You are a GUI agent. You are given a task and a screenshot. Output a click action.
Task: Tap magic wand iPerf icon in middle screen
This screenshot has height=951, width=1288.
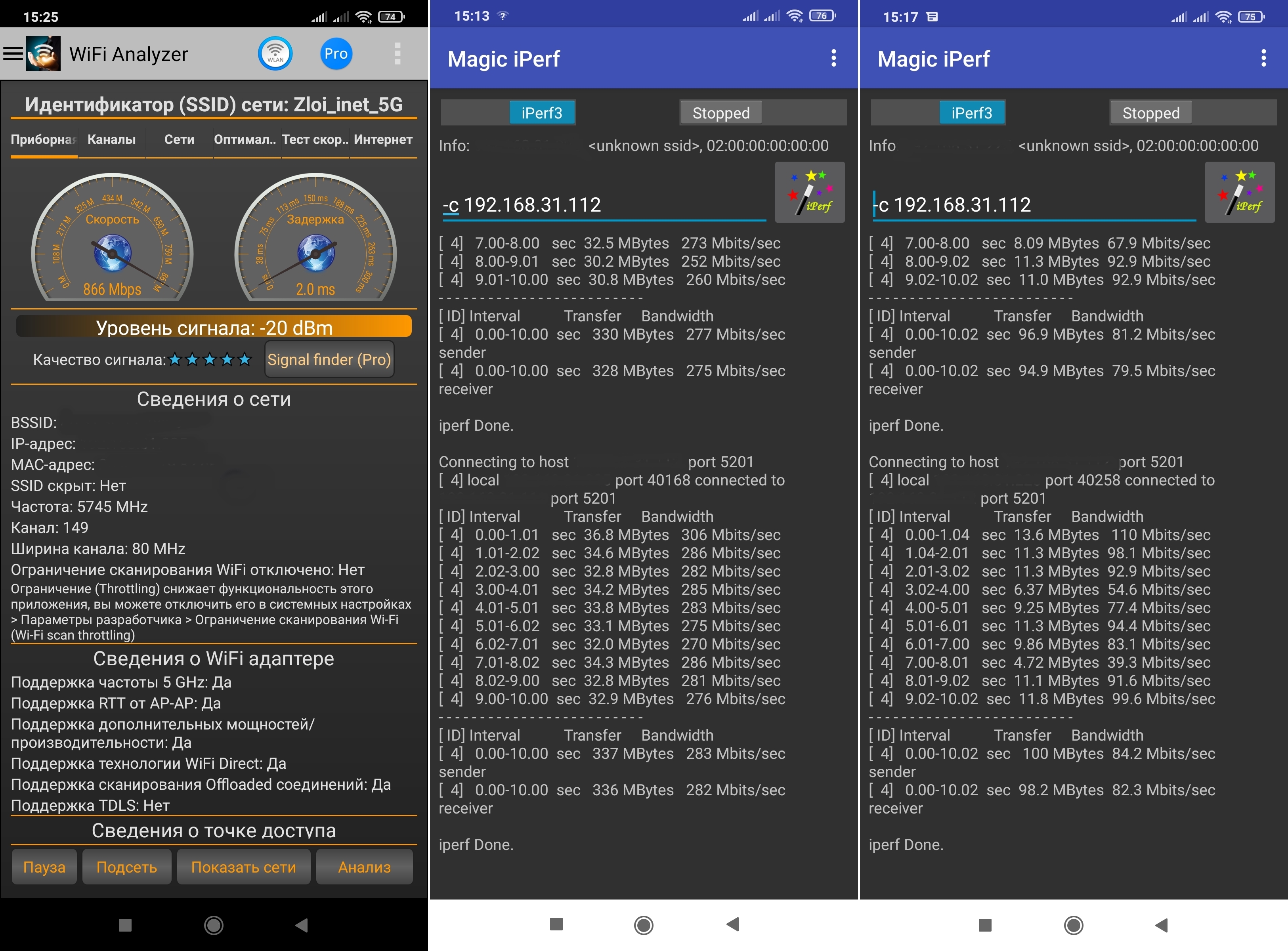[x=810, y=192]
